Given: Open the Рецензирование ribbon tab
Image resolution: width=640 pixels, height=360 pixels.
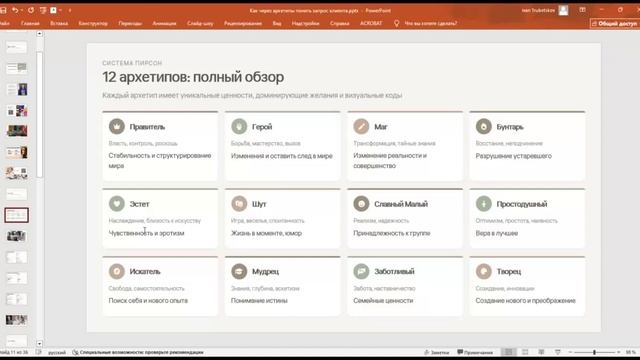Looking at the screenshot, I should coord(243,23).
